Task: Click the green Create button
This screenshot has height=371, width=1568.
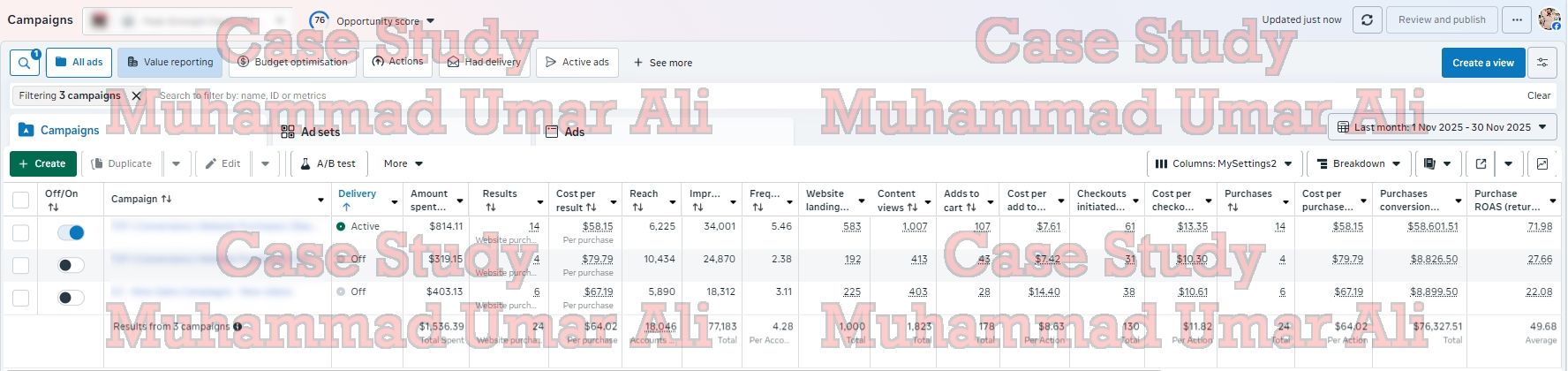Action: [x=43, y=163]
